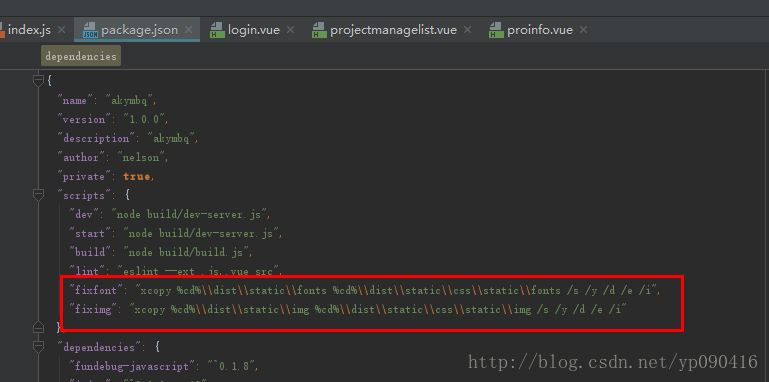
Task: Click the "start" script key
Action: click(90, 233)
